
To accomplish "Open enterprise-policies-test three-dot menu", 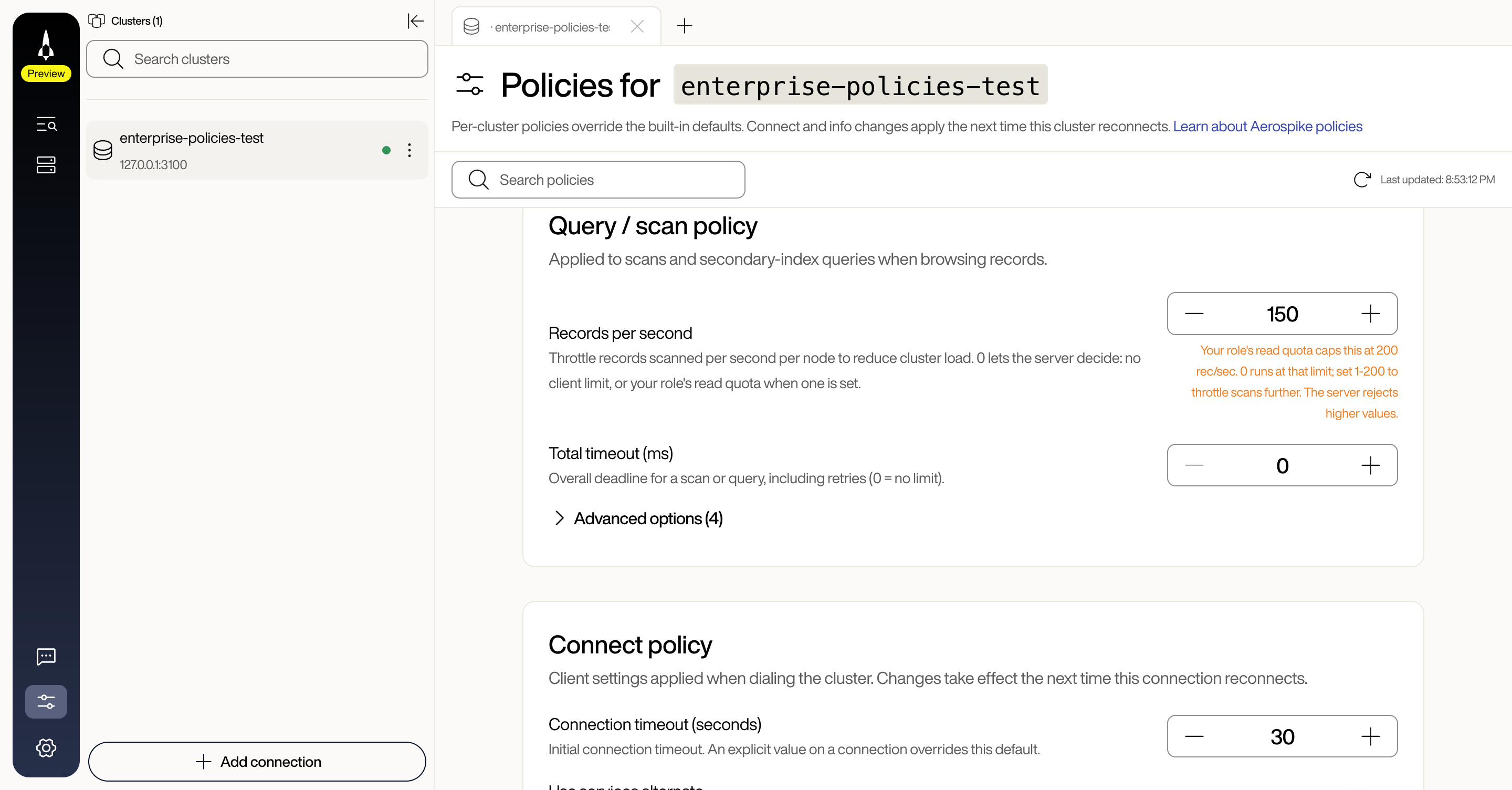I will [x=409, y=150].
